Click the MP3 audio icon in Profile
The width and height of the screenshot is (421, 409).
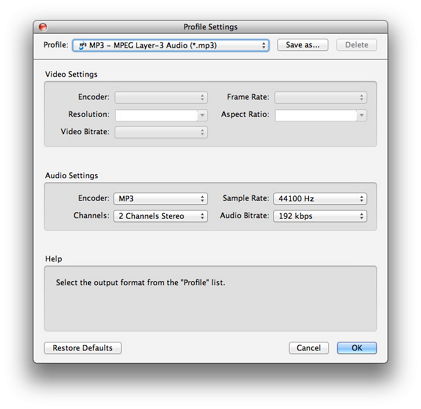(82, 46)
